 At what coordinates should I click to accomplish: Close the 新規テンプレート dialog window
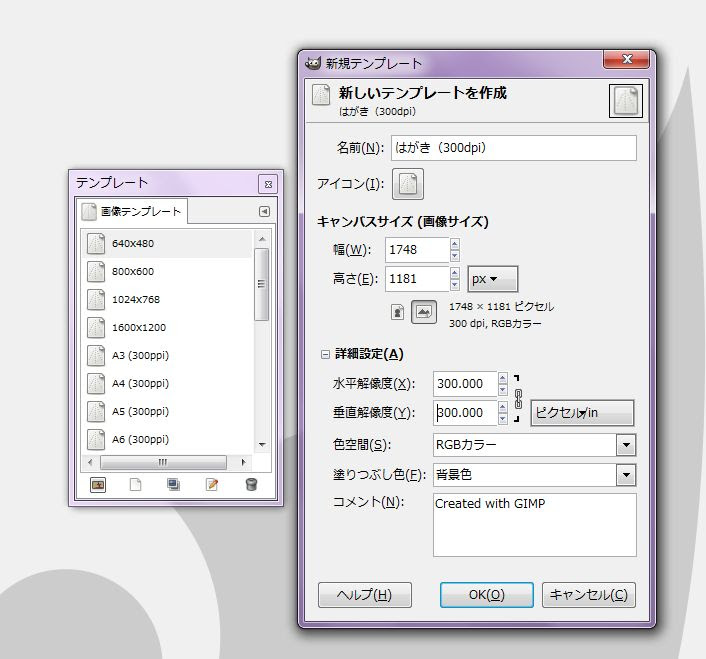[x=627, y=59]
